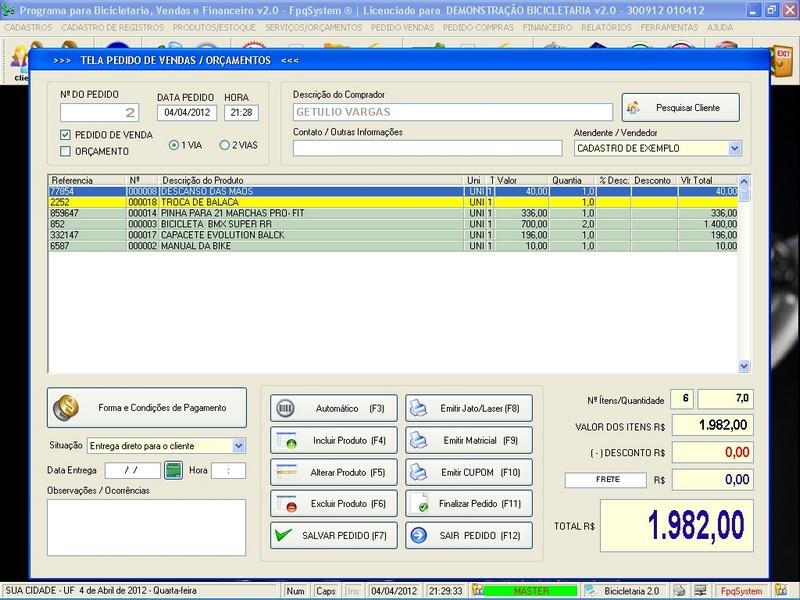Click Automático (F3) barcode button

[x=334, y=408]
